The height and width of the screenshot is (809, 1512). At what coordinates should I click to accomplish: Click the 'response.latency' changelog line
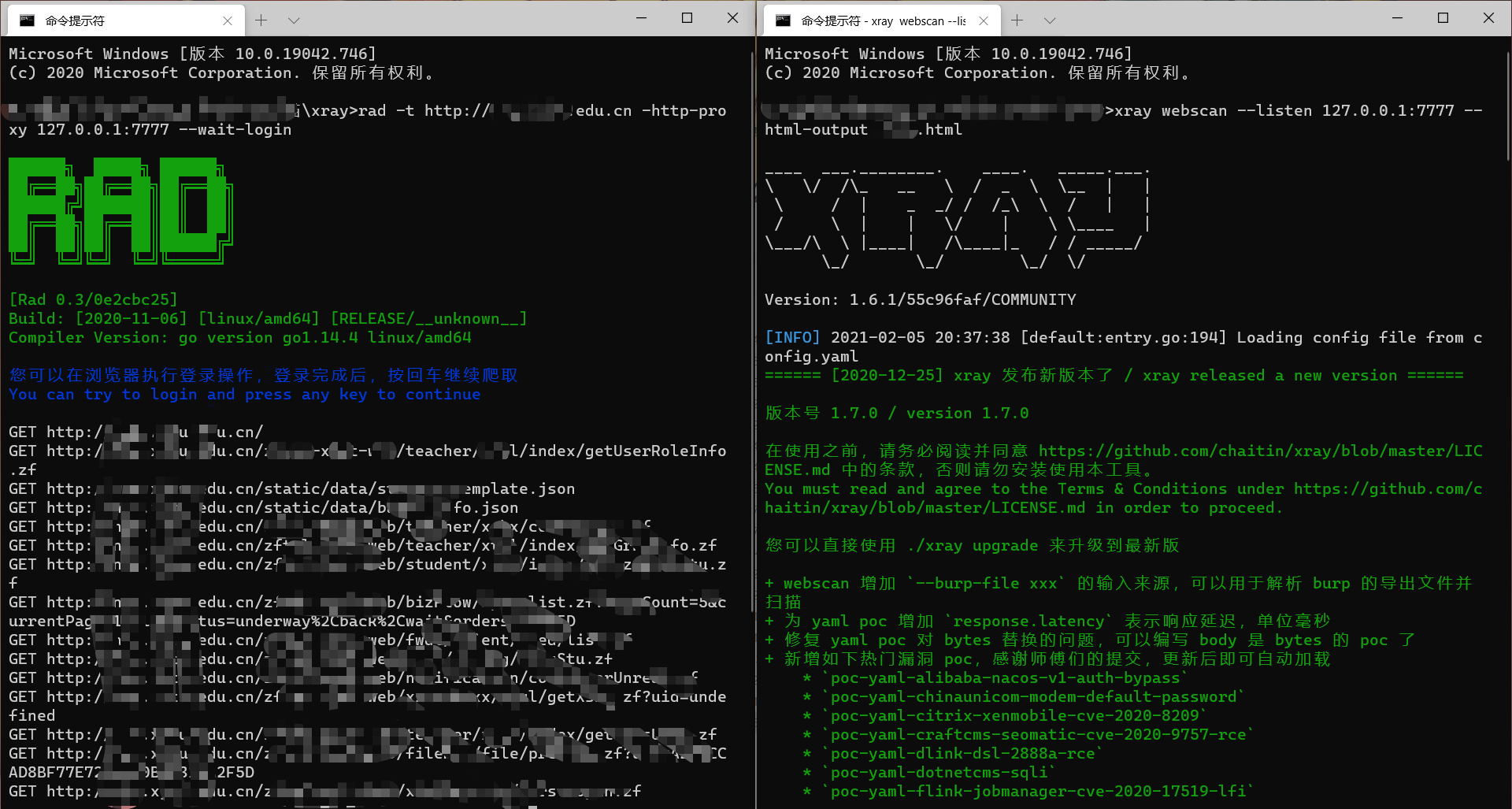click(1047, 621)
